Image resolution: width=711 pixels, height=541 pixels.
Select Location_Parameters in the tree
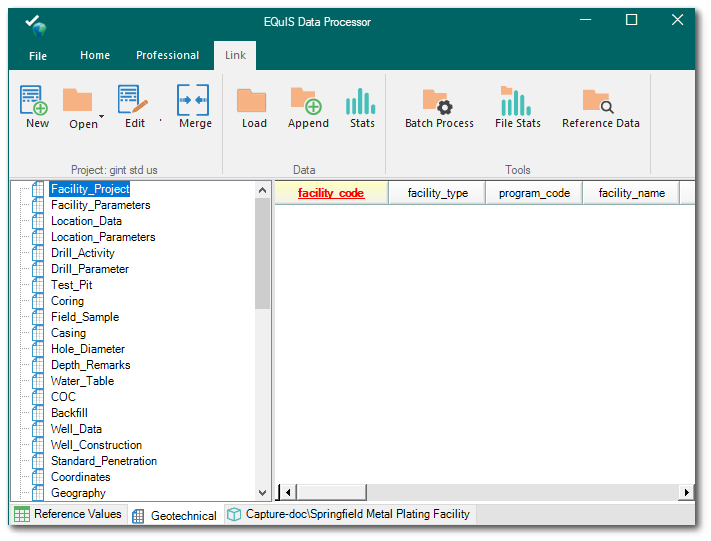103,237
